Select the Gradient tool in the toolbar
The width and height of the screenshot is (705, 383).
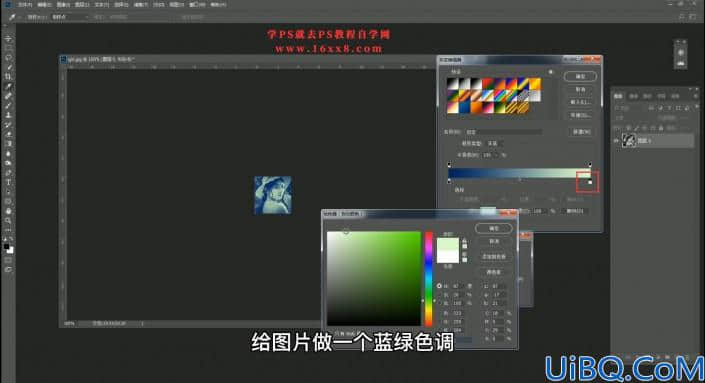[x=8, y=144]
